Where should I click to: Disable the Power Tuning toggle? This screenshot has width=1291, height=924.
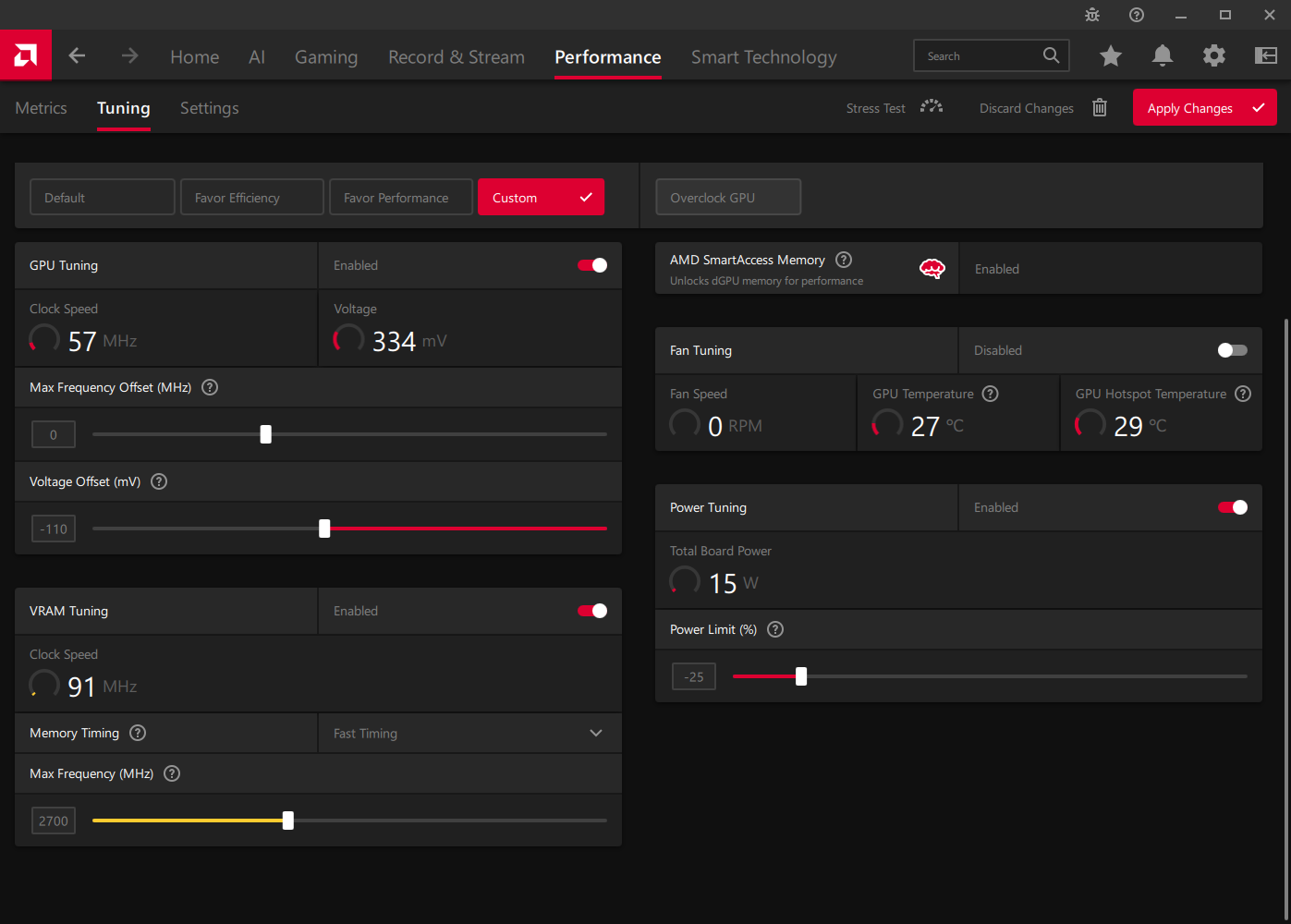(1233, 507)
